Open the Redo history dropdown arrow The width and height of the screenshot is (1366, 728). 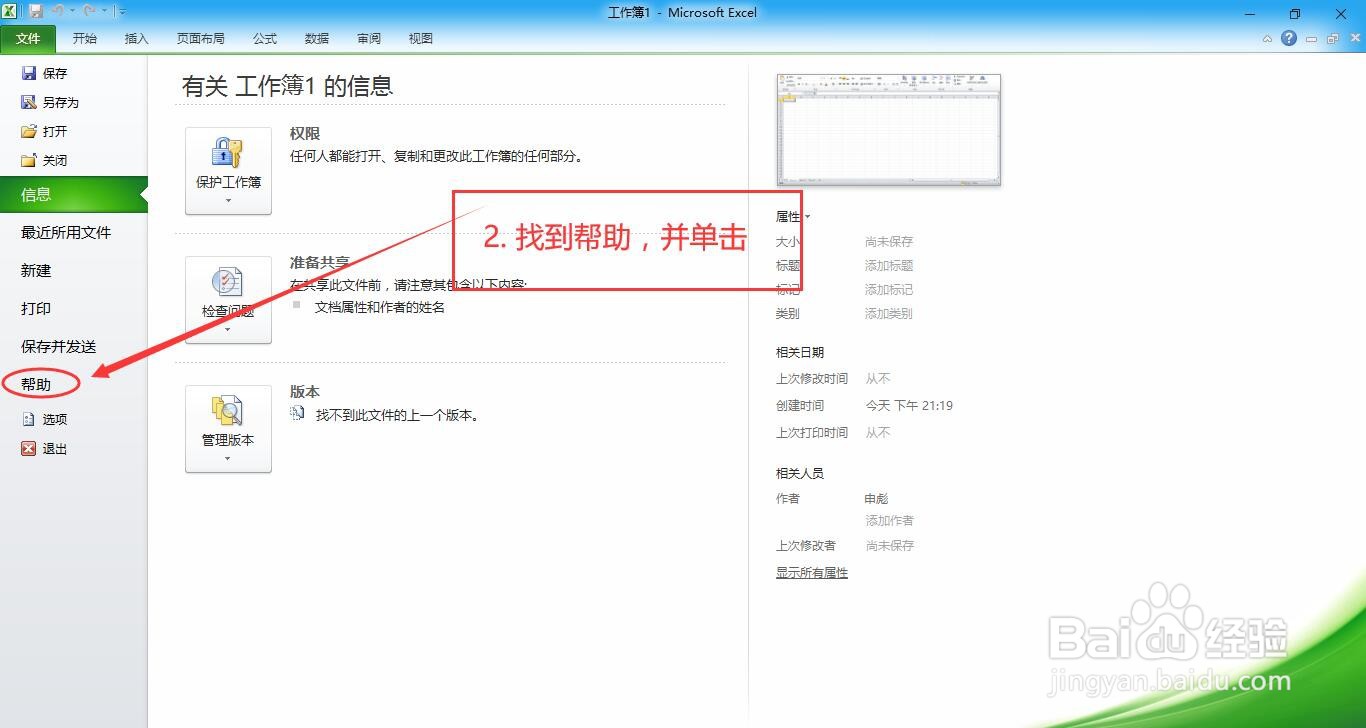pos(102,11)
